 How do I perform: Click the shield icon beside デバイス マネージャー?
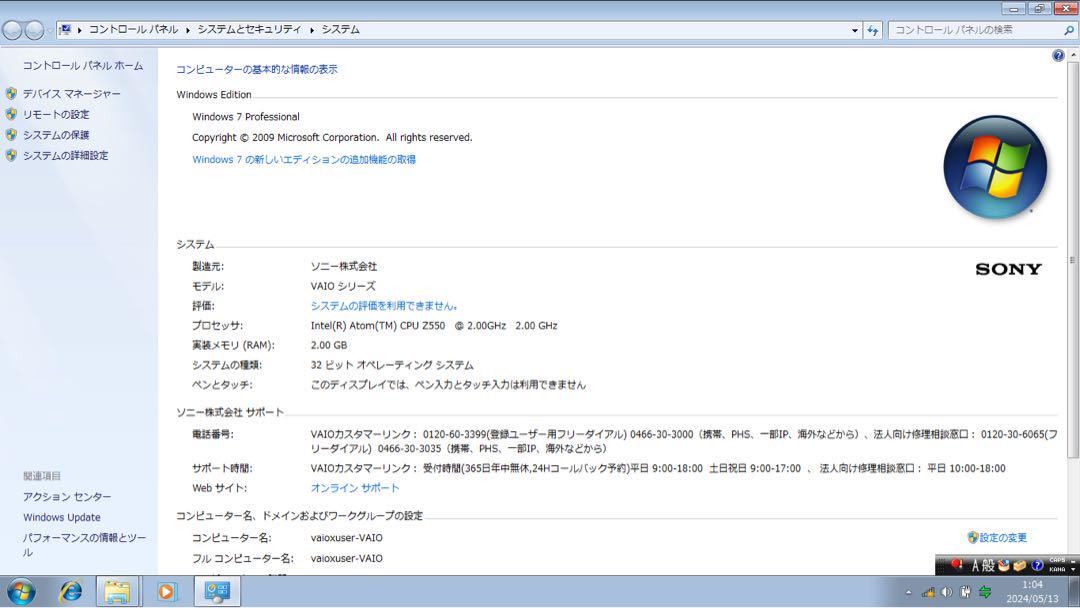11,94
